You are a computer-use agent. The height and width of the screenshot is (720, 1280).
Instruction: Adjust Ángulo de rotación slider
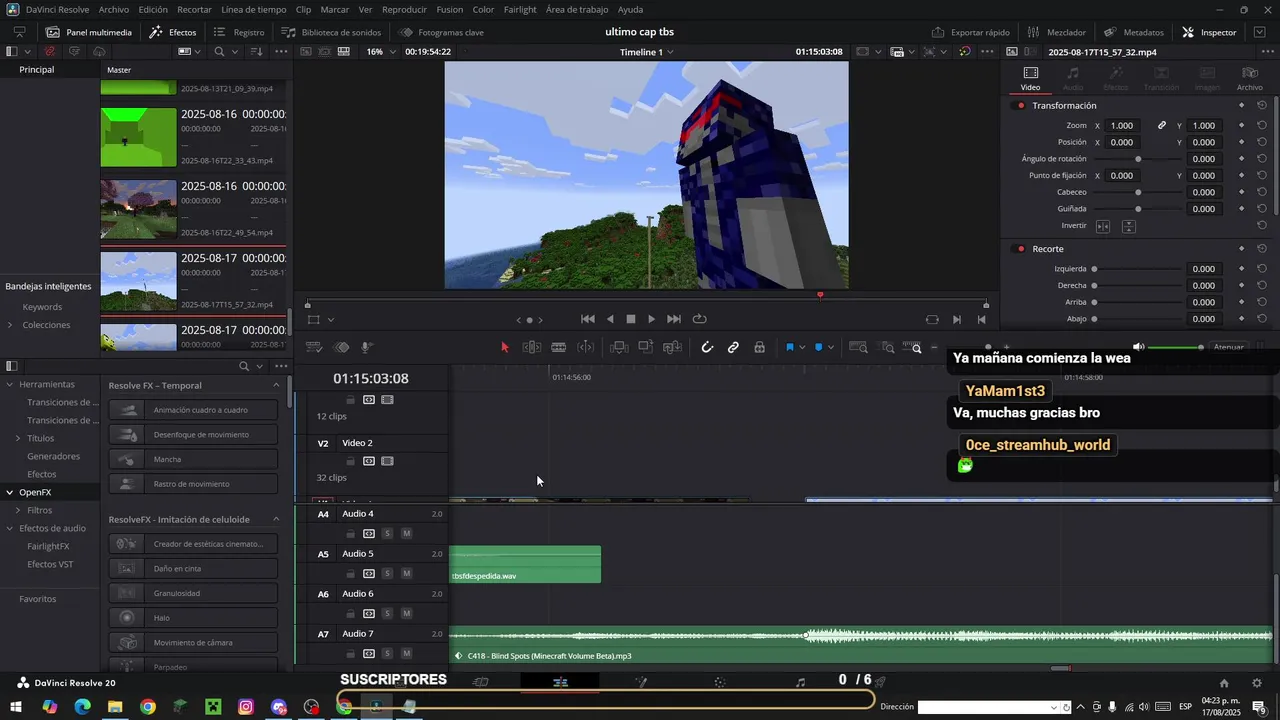tap(1138, 159)
